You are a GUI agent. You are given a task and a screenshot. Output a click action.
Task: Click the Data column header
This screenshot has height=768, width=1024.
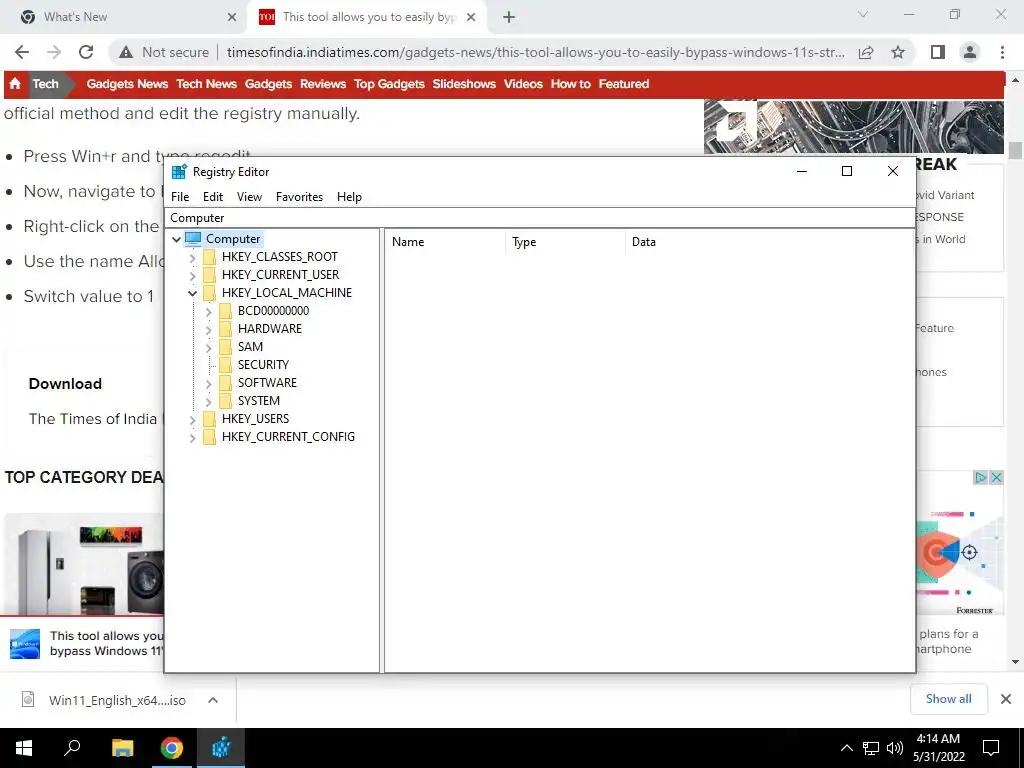click(x=769, y=242)
